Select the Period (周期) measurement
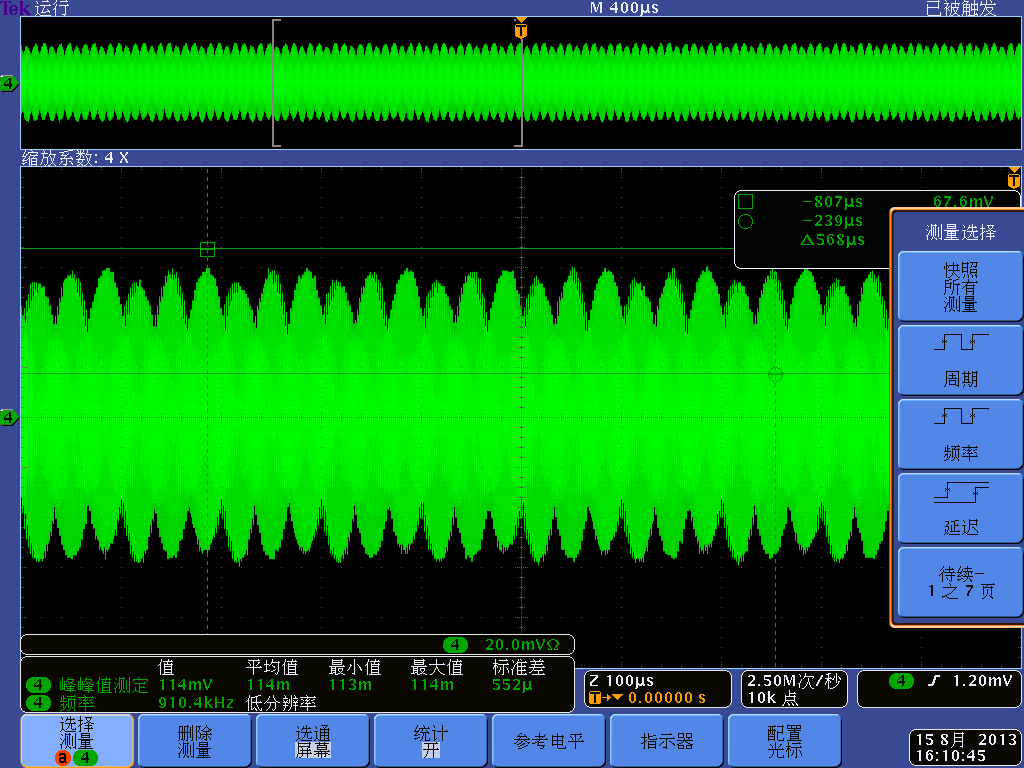The height and width of the screenshot is (768, 1024). [x=960, y=360]
